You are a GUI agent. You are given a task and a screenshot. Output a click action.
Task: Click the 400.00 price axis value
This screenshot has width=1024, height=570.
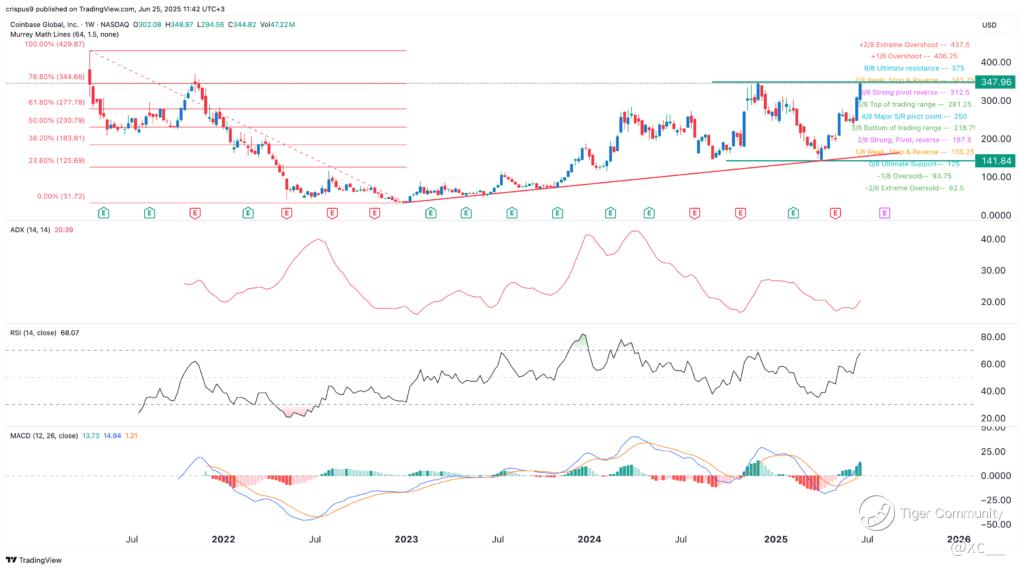(996, 63)
